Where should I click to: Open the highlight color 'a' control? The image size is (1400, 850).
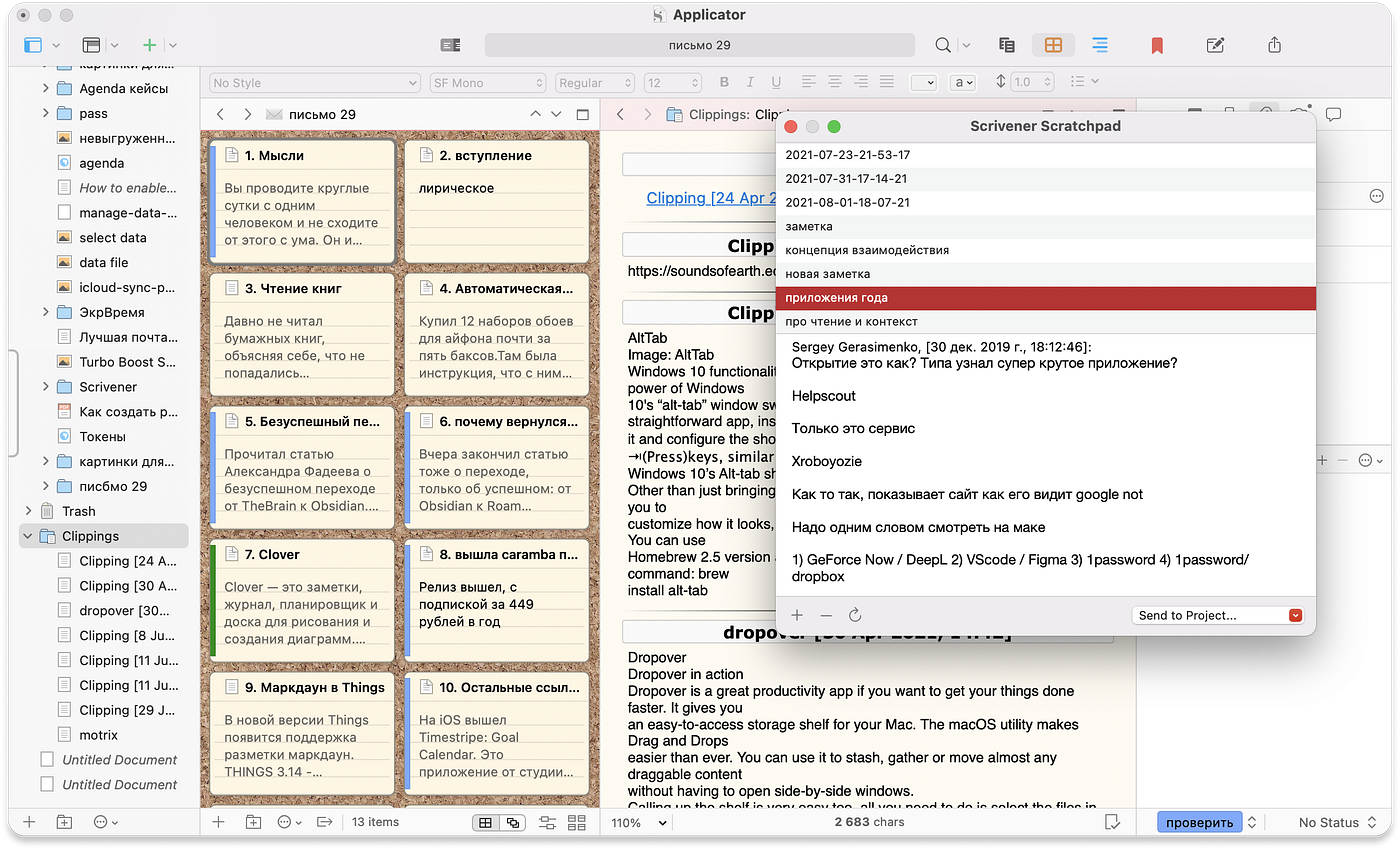click(964, 83)
